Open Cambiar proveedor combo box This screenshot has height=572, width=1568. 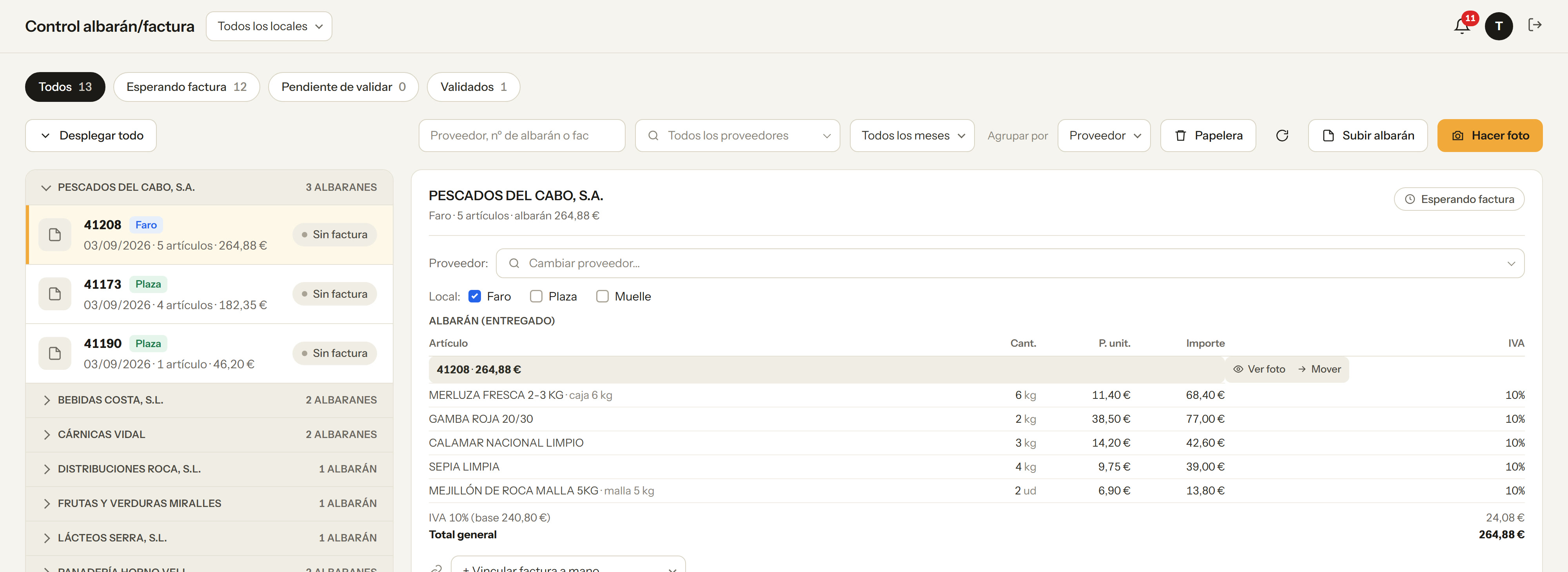(x=1010, y=264)
